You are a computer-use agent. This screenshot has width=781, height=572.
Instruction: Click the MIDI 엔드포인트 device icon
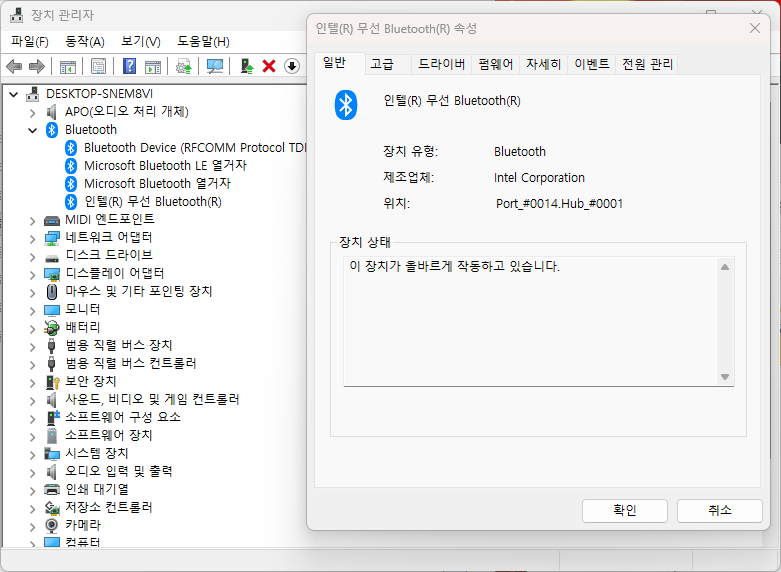(52, 220)
